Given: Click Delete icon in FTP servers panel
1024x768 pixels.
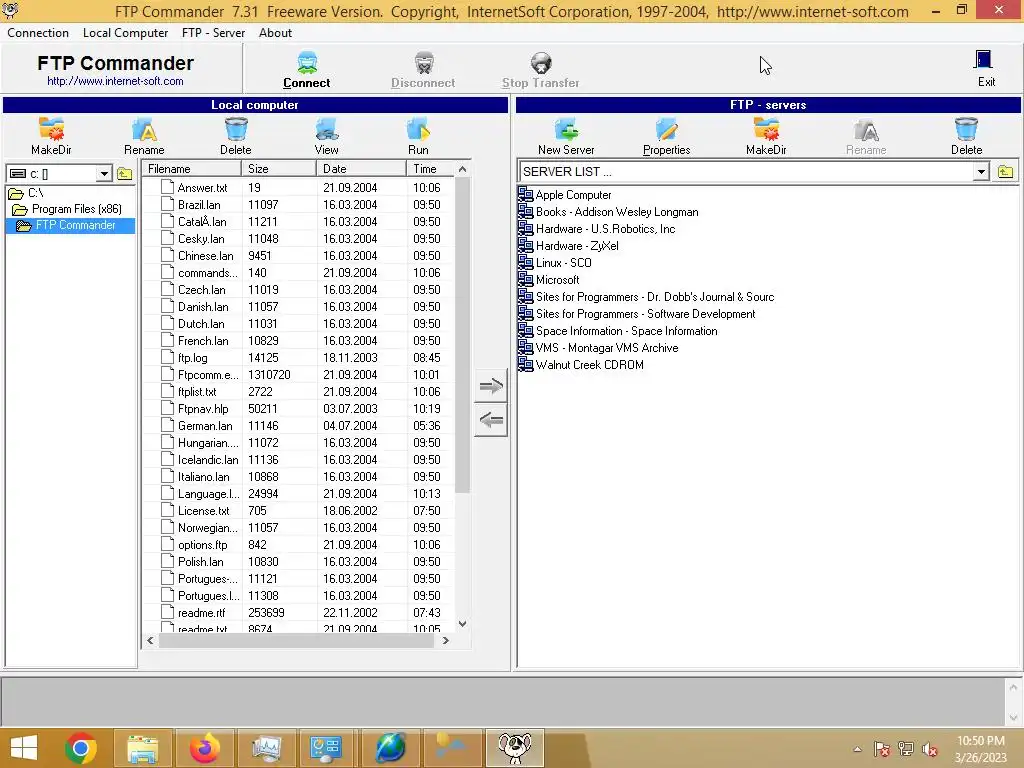Looking at the screenshot, I should (966, 129).
